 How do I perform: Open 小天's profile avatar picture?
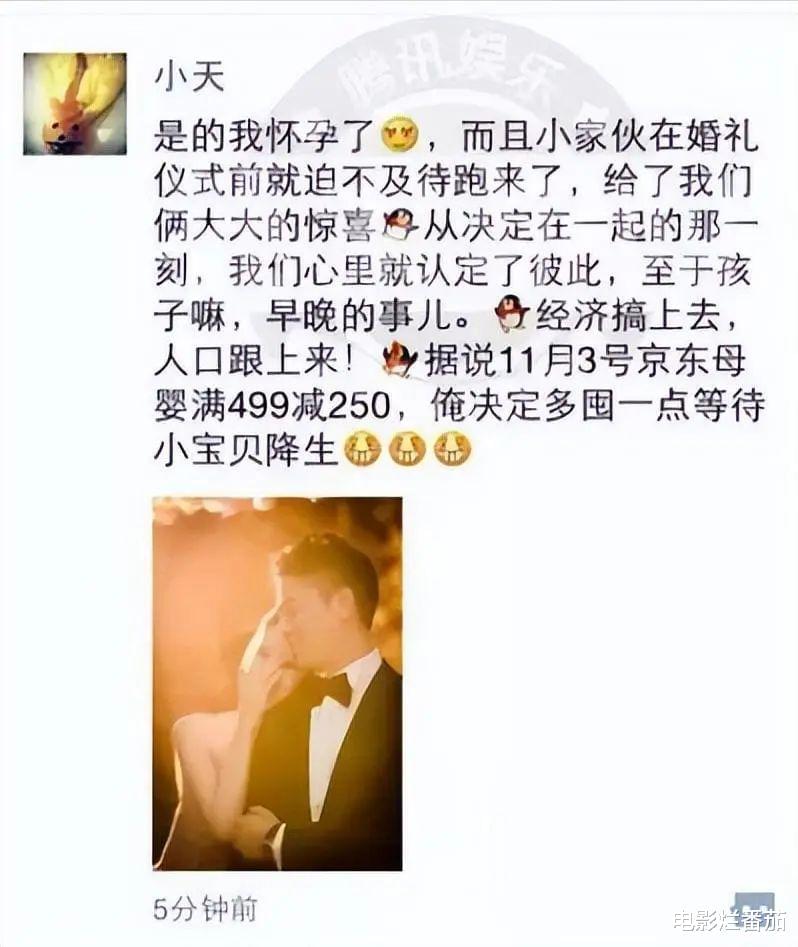(x=75, y=103)
